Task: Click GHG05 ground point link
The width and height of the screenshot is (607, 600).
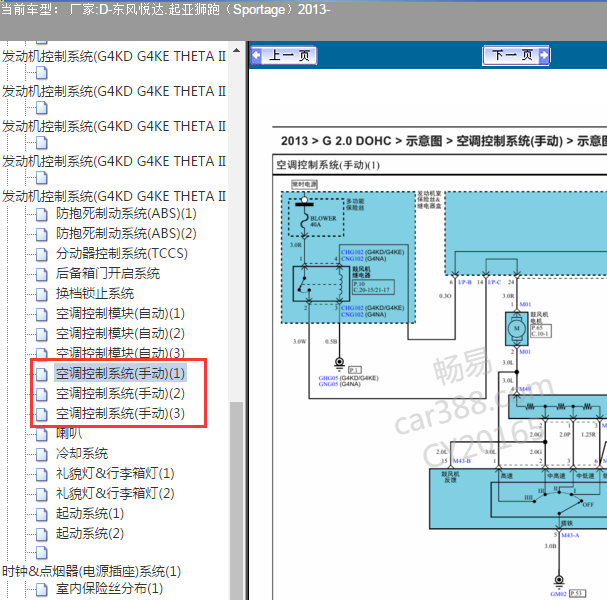Action: click(x=328, y=378)
